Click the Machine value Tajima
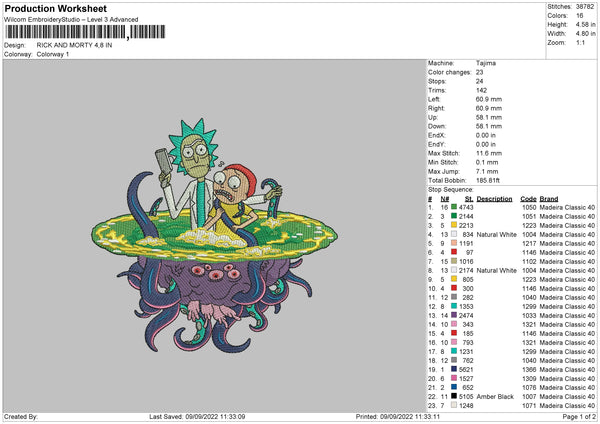 pyautogui.click(x=486, y=63)
